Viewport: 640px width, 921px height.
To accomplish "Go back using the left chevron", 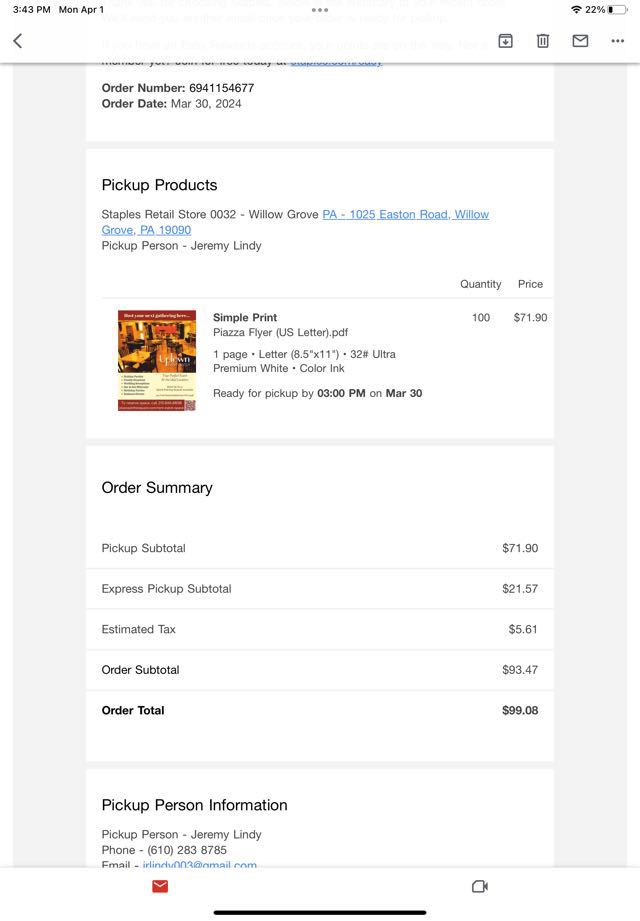I will (18, 41).
